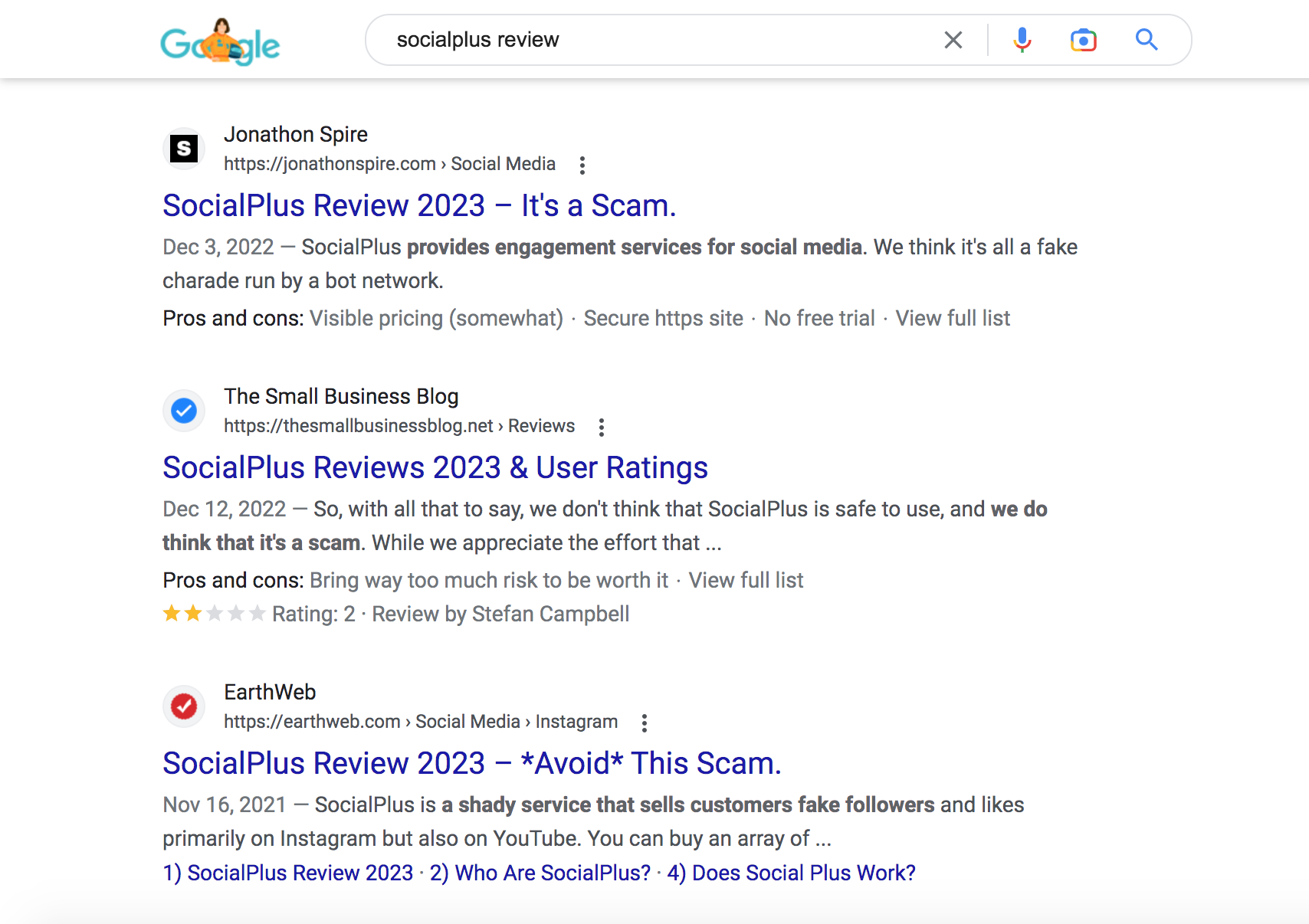Click Dec 3, 2022 snippet date
The image size is (1309, 924).
[x=218, y=247]
